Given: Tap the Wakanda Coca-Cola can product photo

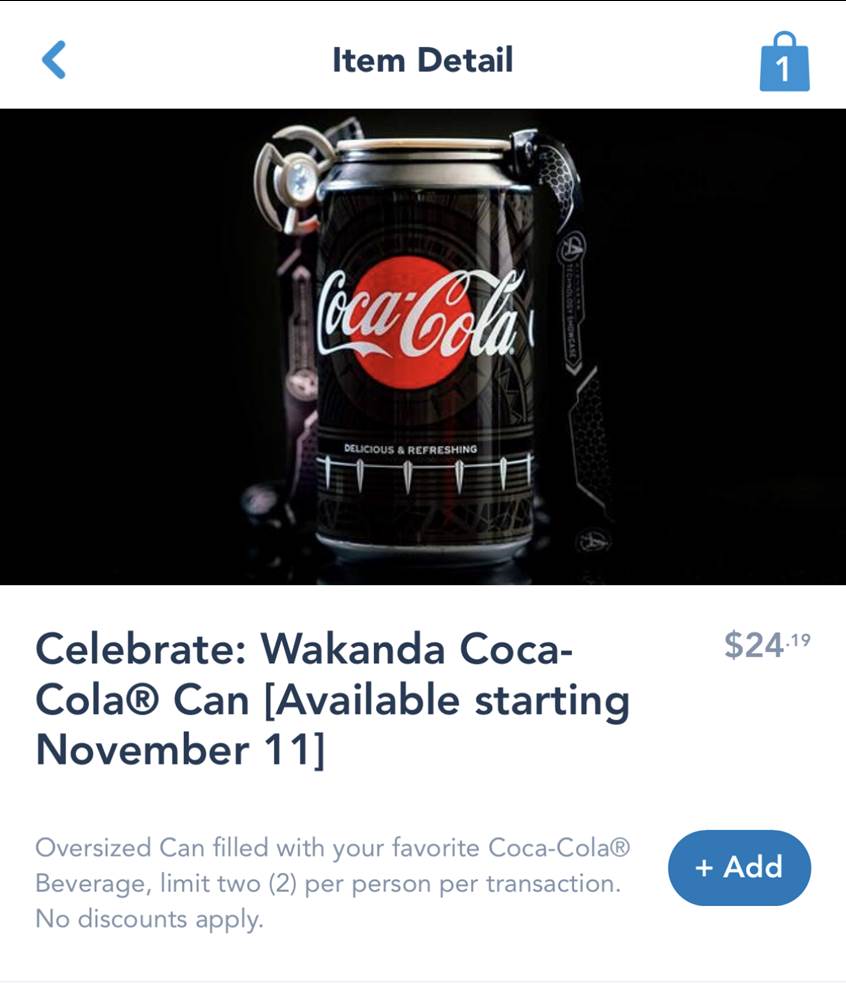Looking at the screenshot, I should click(x=423, y=346).
